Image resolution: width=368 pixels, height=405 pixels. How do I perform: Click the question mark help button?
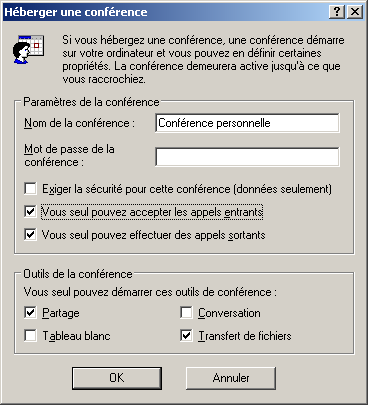point(337,12)
